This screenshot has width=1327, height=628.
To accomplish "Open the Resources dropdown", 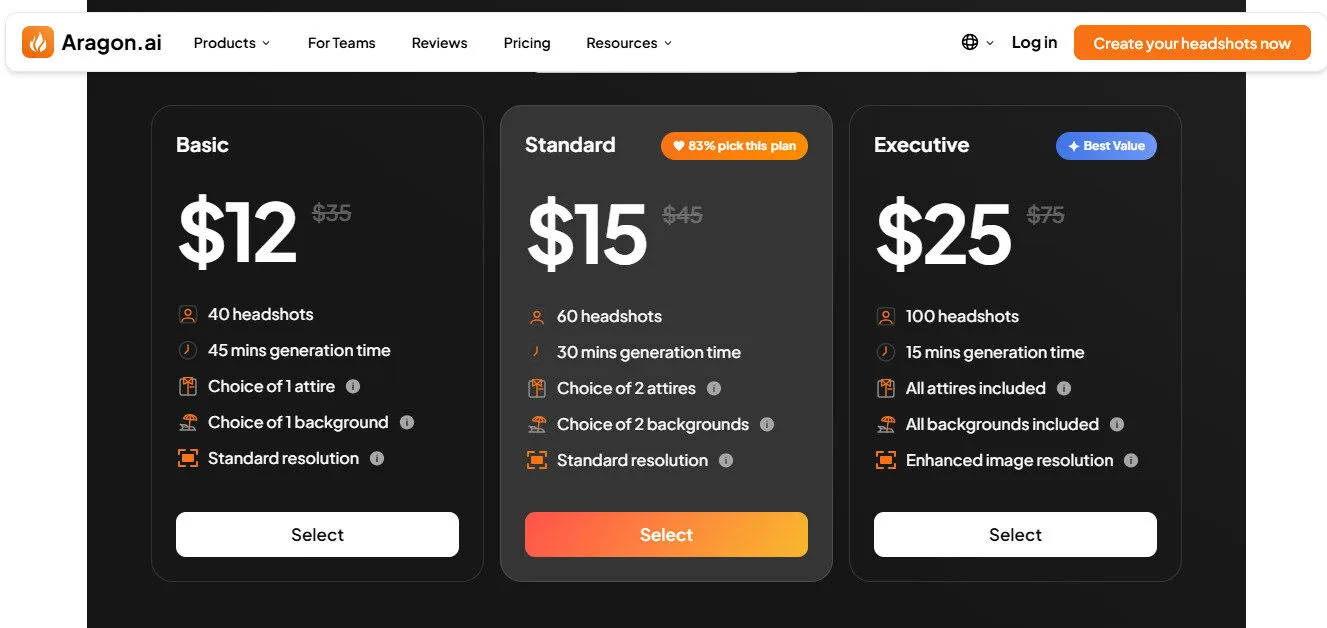I will coord(628,43).
